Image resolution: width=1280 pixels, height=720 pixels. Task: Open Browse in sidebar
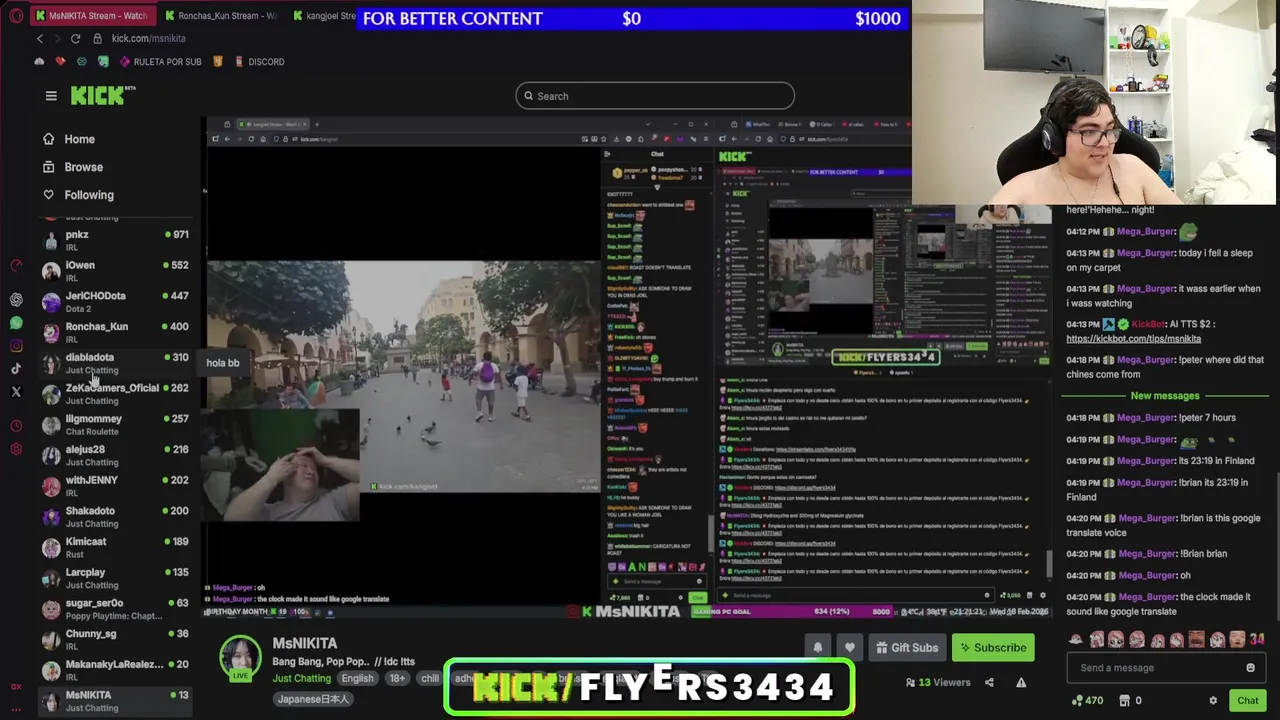pos(72,167)
